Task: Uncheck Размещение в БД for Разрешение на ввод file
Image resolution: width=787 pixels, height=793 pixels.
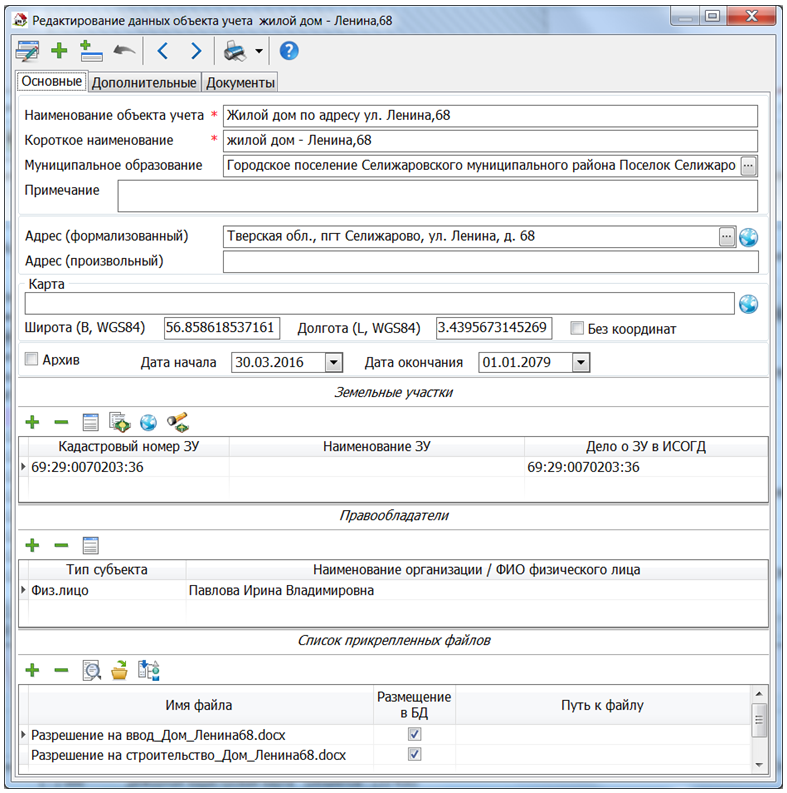Action: pos(415,734)
